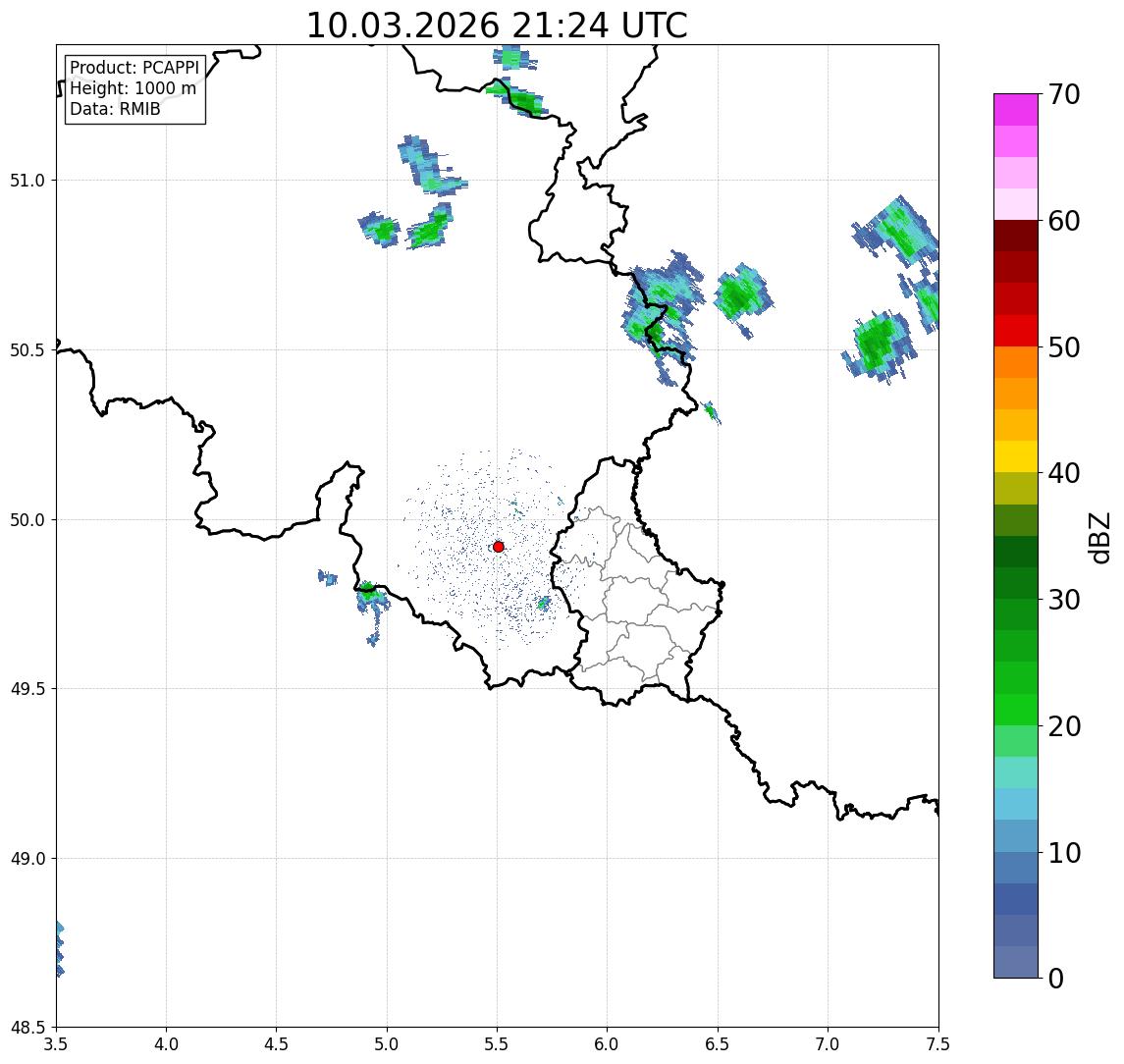This screenshot has width=1124, height=1064.
Task: Click the "Product: PCAPPI" legend line
Action: pyautogui.click(x=134, y=68)
